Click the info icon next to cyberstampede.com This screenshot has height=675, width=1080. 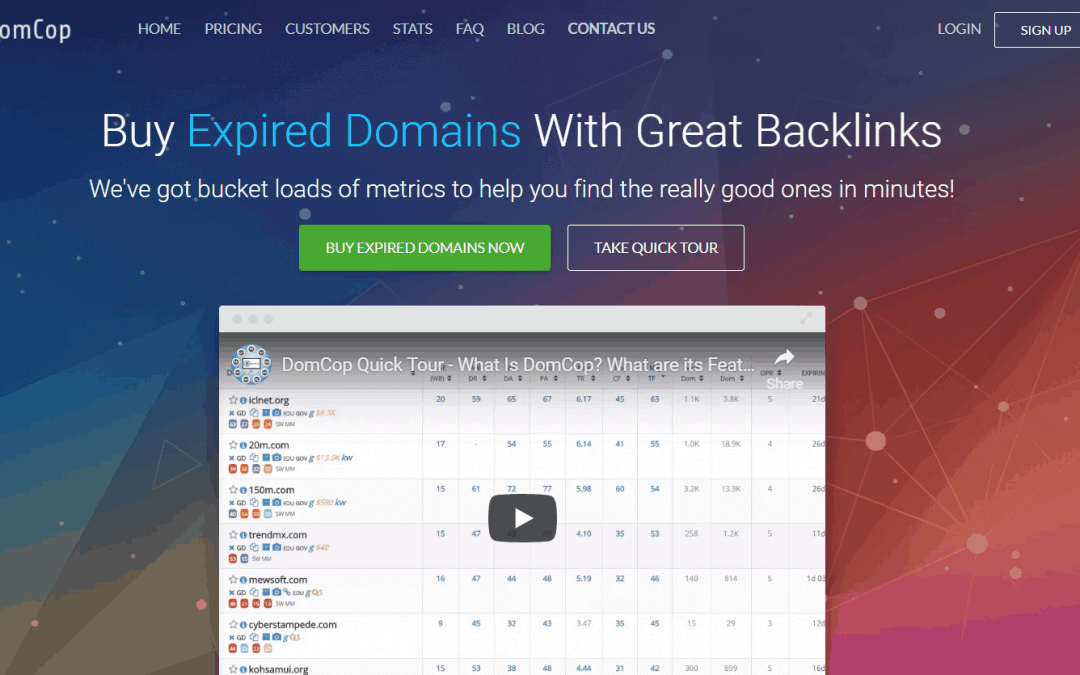(243, 625)
